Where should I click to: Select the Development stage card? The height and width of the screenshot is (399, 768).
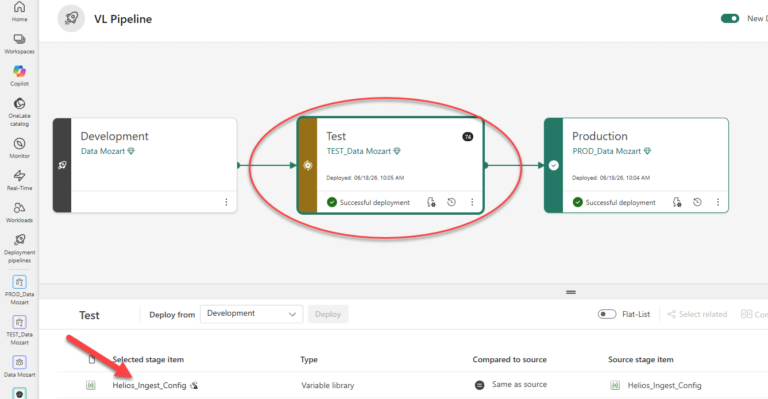[x=145, y=165]
